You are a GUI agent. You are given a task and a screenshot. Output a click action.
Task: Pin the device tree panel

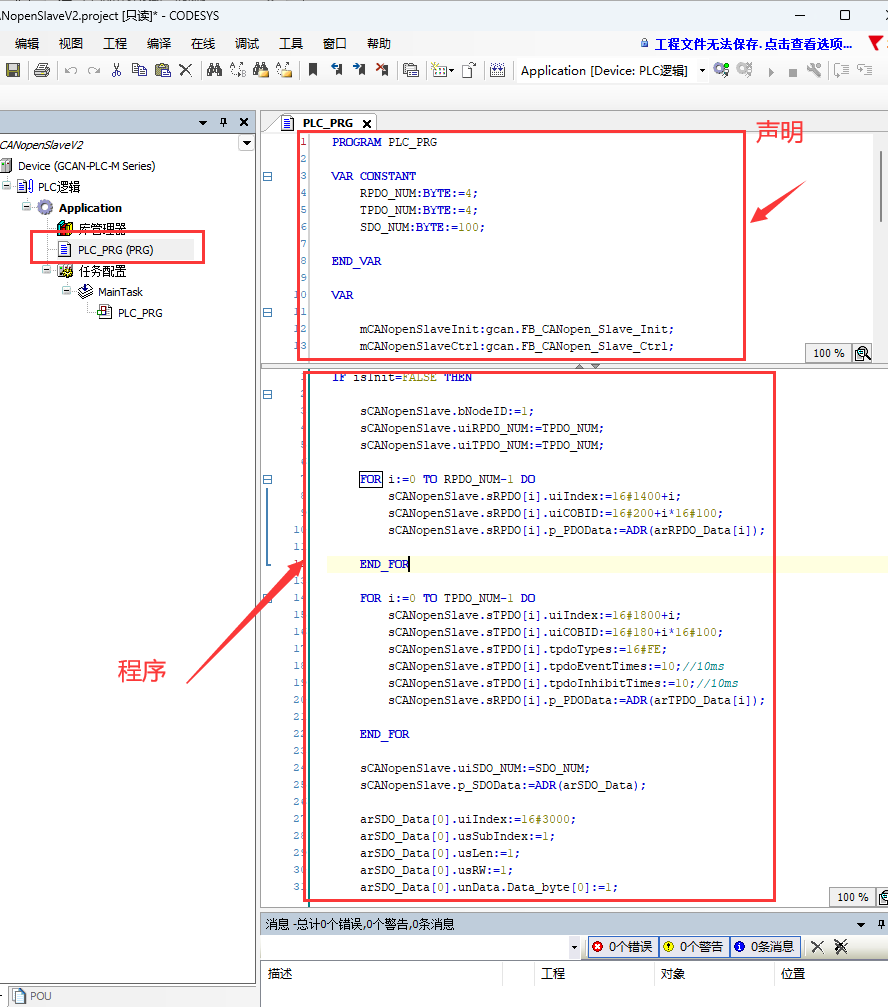tap(223, 122)
